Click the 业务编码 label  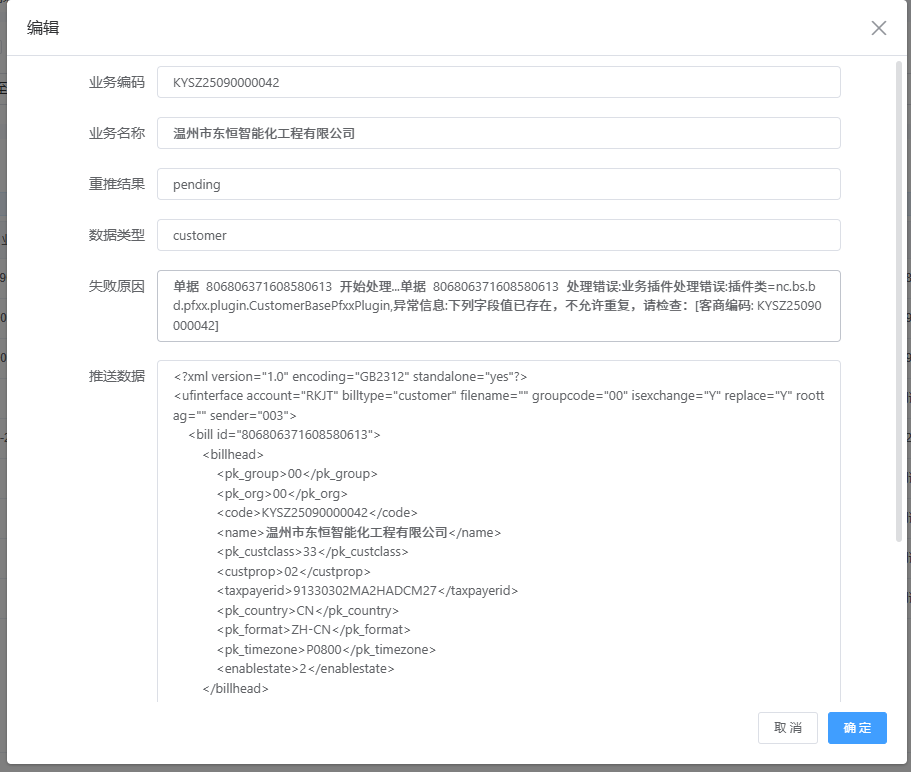click(117, 83)
